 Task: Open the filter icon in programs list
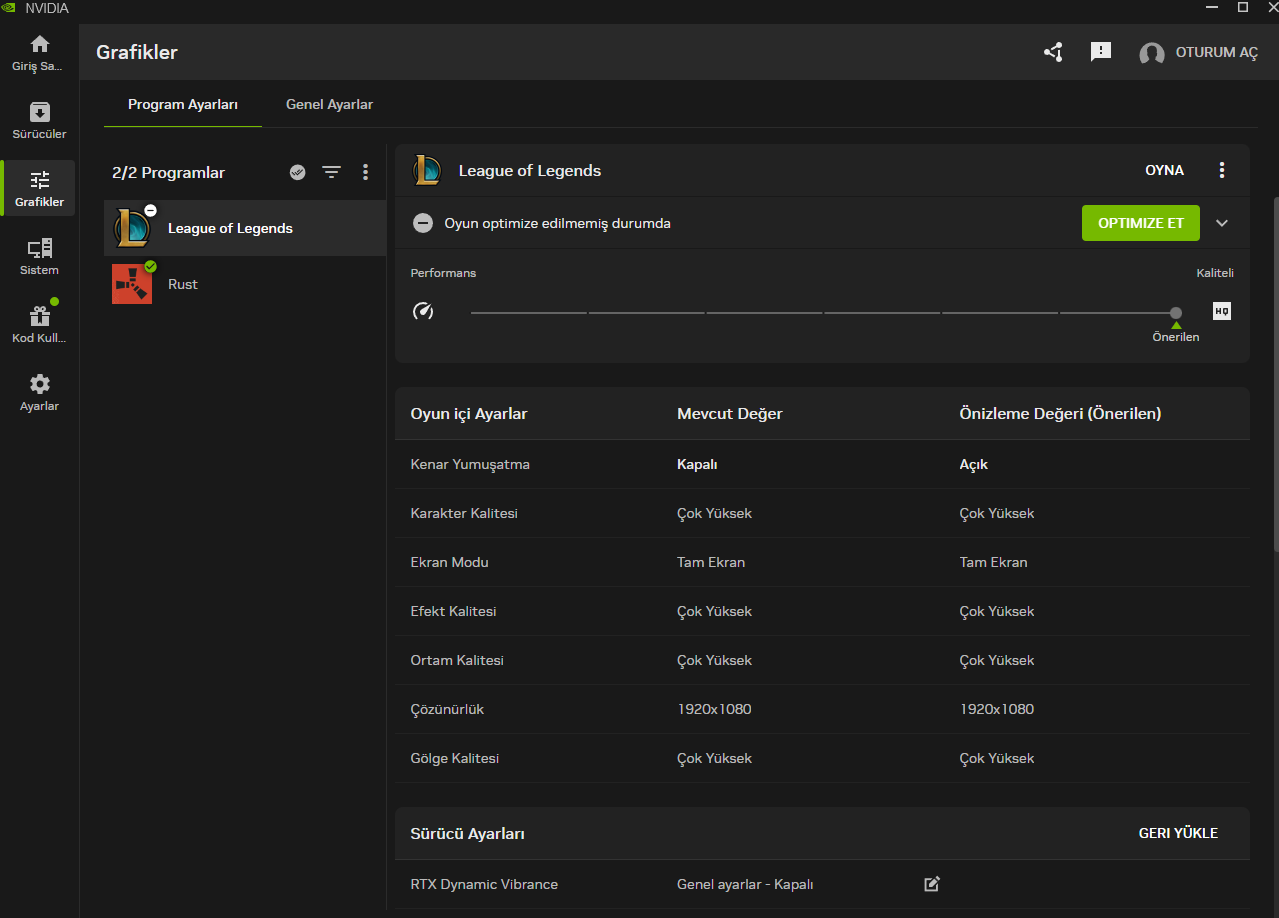click(332, 172)
